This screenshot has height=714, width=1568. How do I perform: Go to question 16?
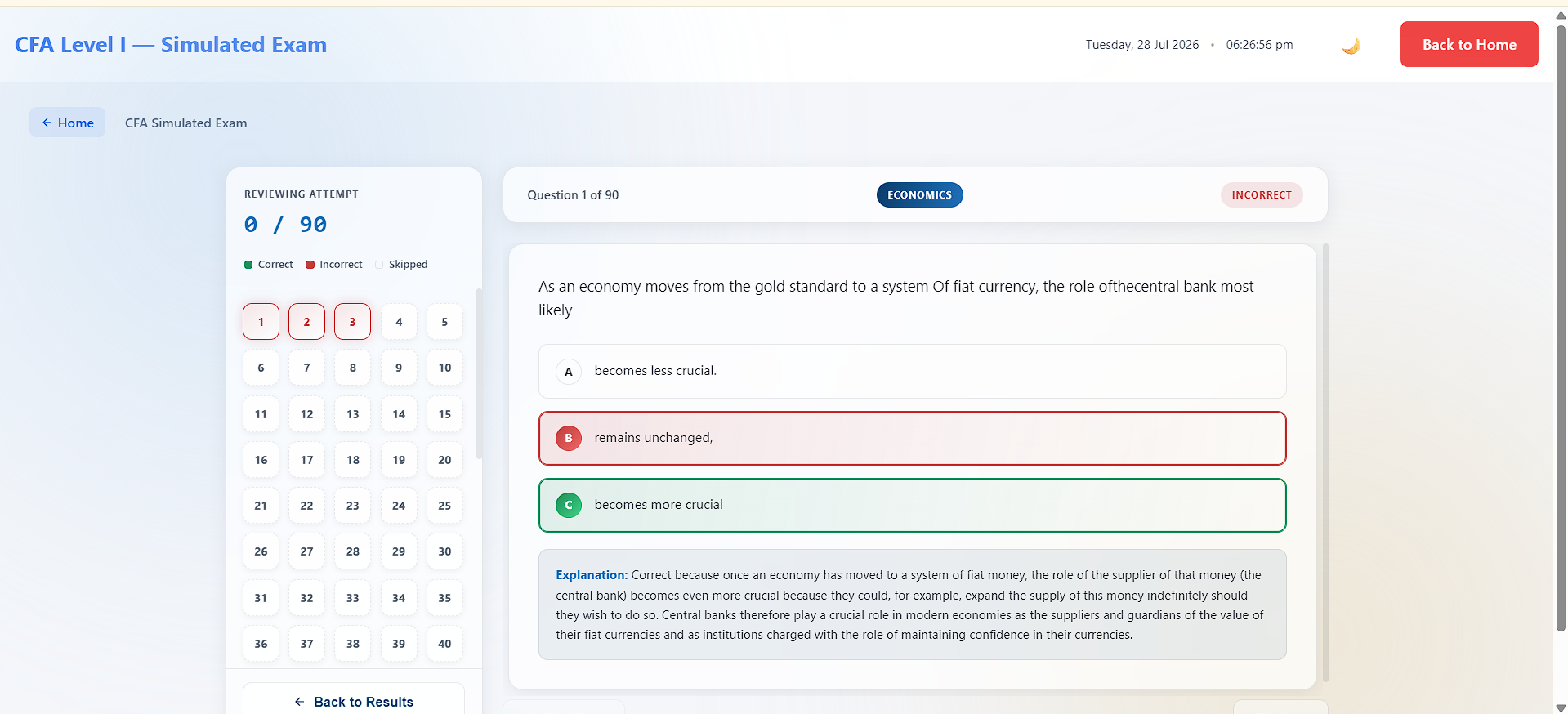pyautogui.click(x=261, y=459)
